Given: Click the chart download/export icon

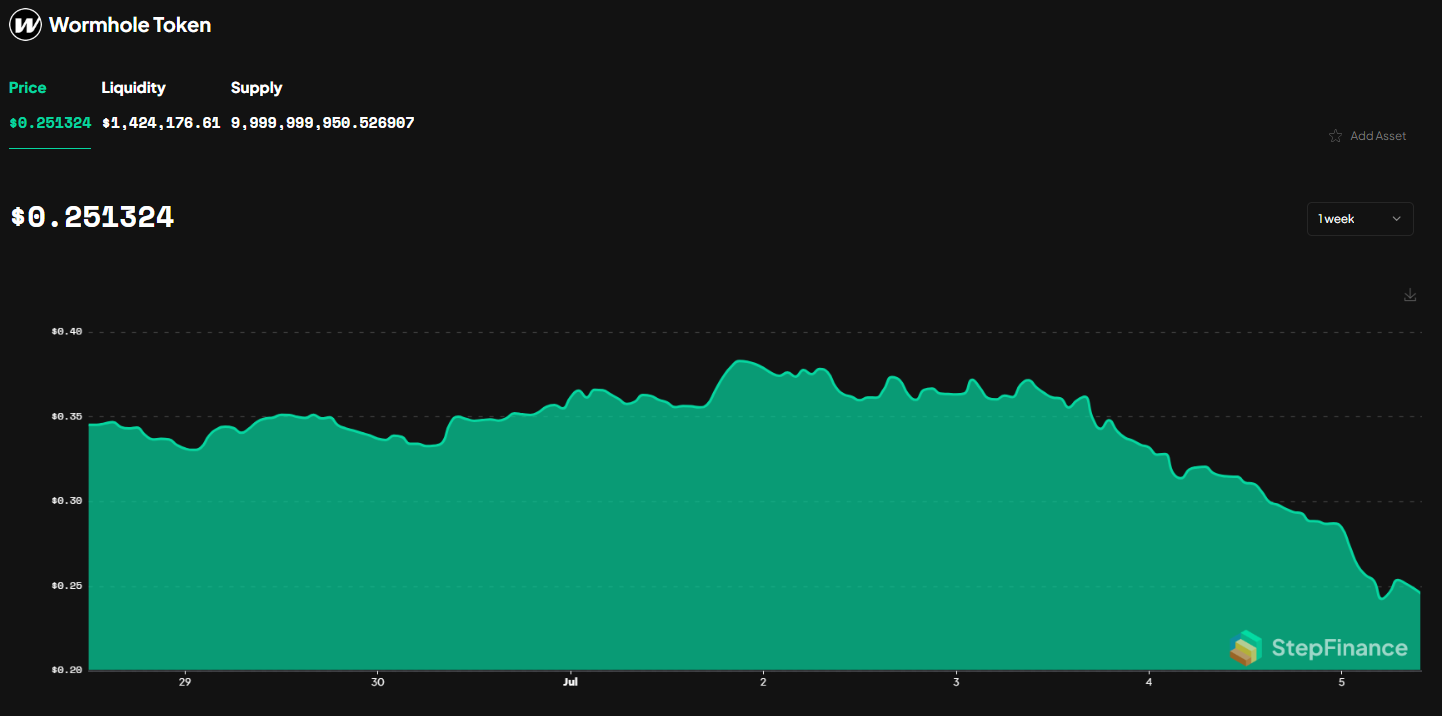Looking at the screenshot, I should [x=1410, y=295].
